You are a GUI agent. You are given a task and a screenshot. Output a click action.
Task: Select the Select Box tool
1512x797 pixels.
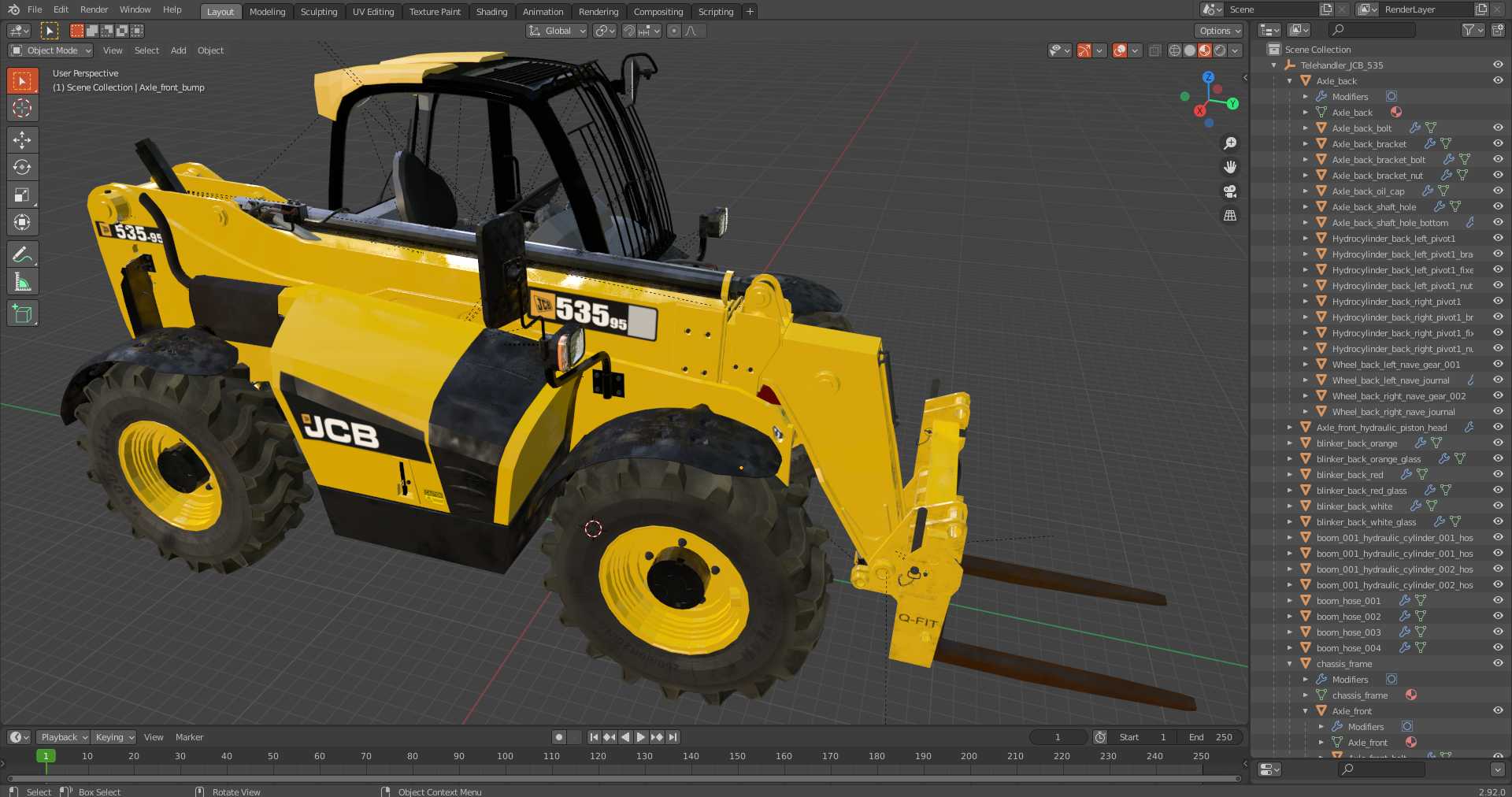pos(22,80)
